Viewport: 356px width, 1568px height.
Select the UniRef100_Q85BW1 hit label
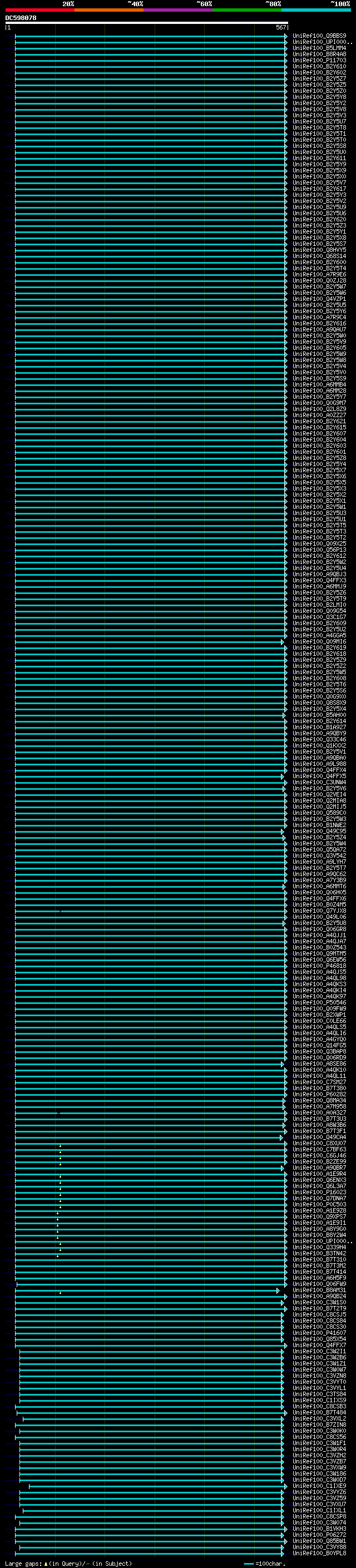319,1541
